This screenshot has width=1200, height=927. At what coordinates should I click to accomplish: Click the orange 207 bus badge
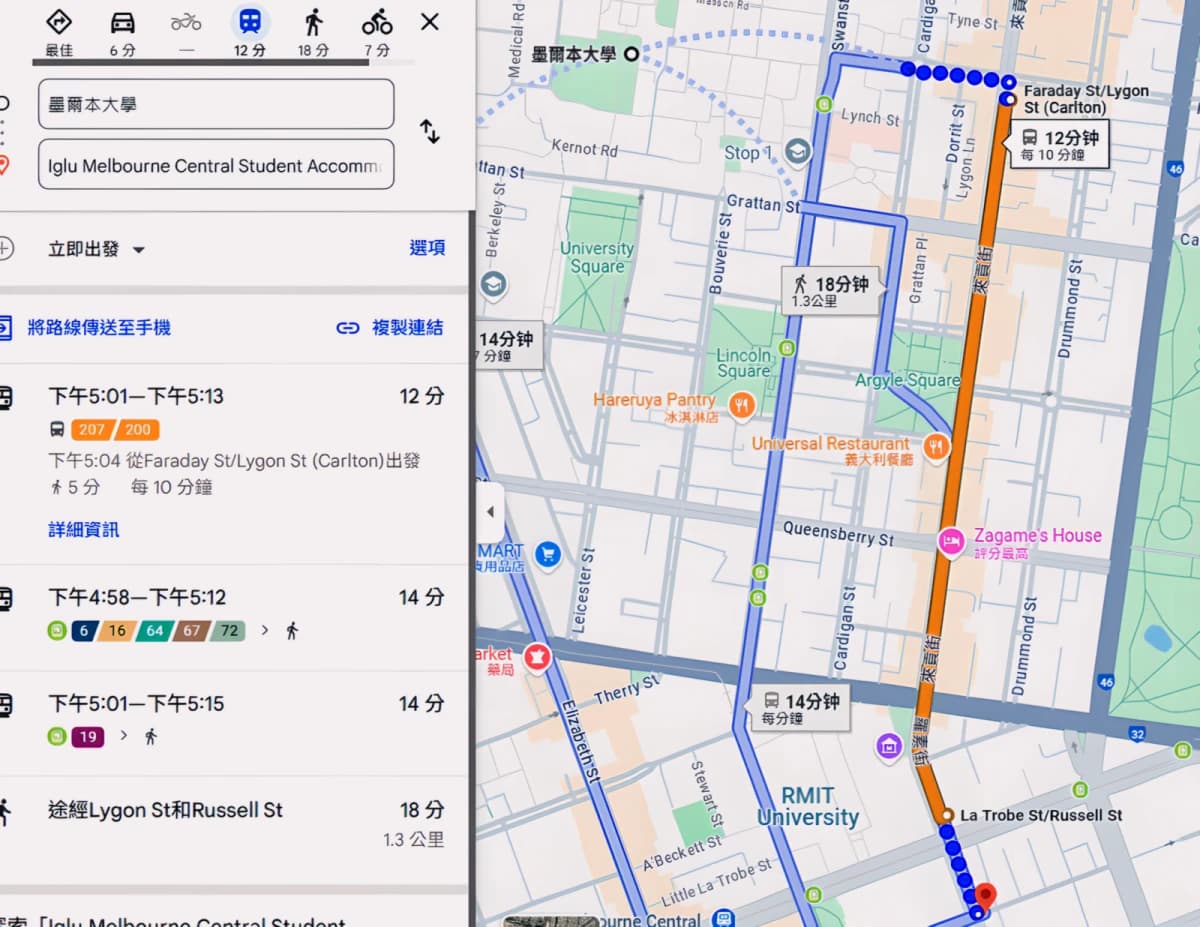[x=91, y=430]
